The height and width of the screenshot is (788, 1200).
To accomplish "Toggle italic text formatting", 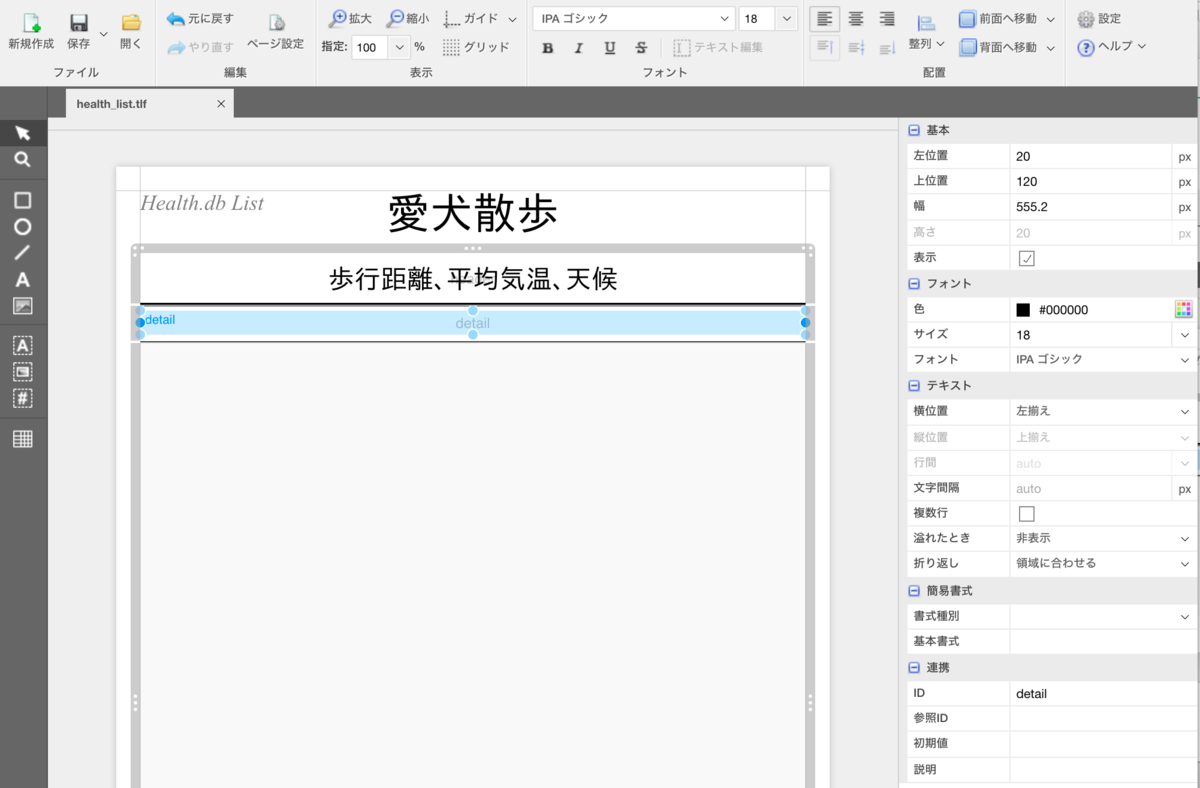I will pos(578,47).
